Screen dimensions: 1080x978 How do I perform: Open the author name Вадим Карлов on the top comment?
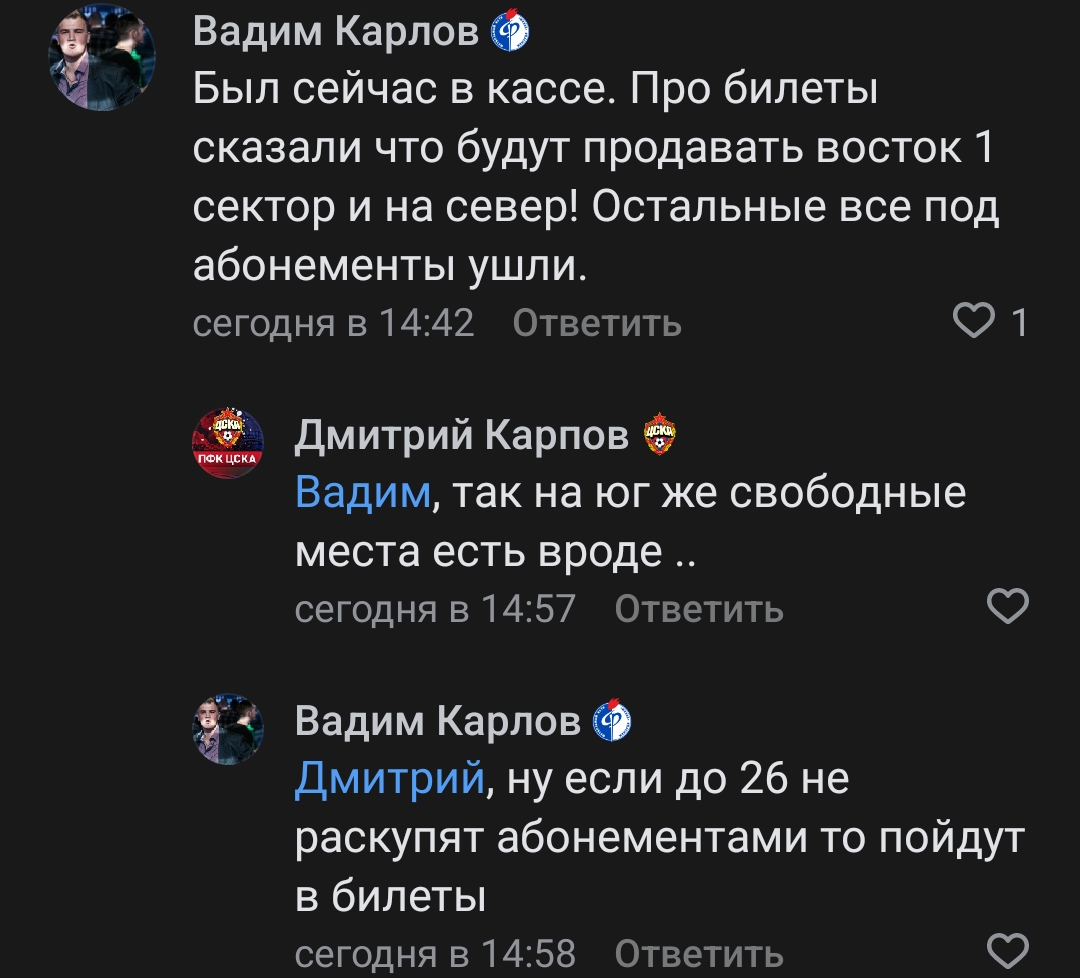(x=336, y=33)
